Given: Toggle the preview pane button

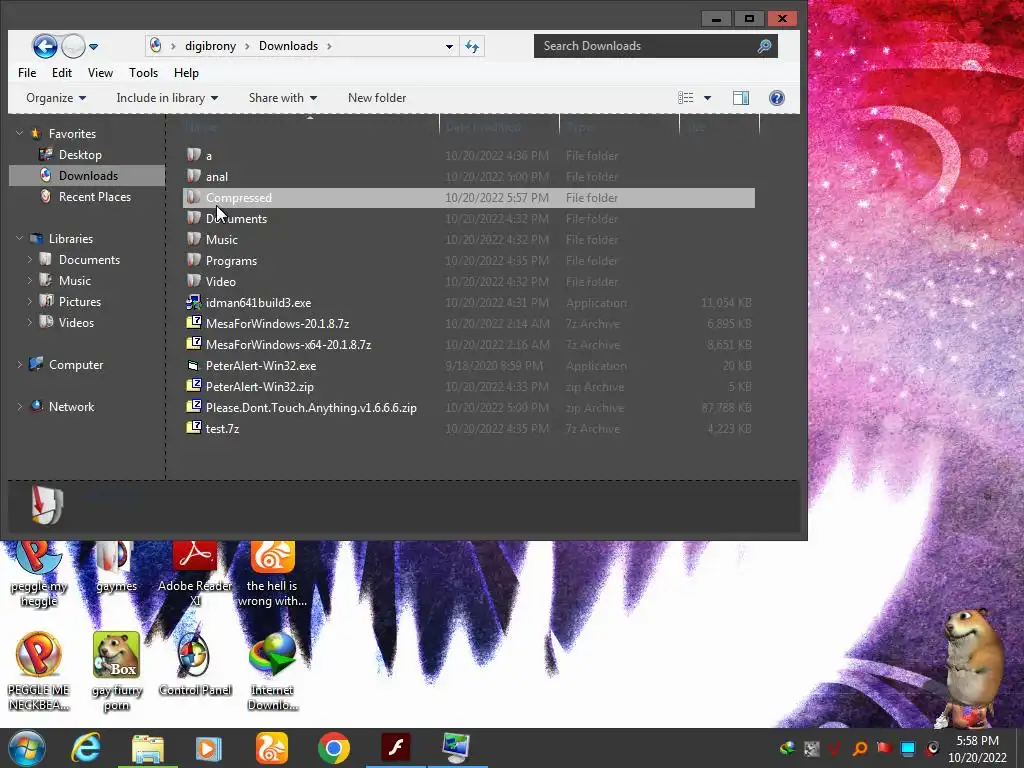Looking at the screenshot, I should pos(741,98).
